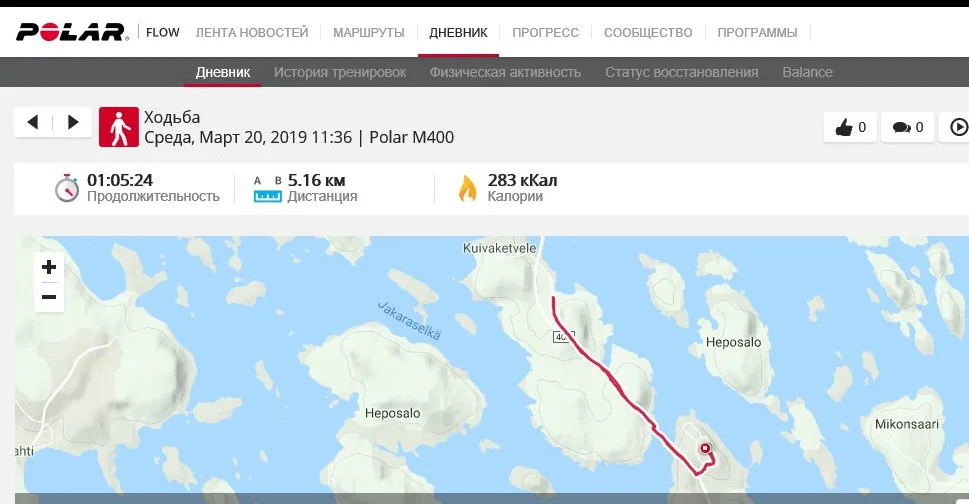Viewport: 969px width, 504px height.
Task: Open the Лента новостей menu item
Action: 252,33
